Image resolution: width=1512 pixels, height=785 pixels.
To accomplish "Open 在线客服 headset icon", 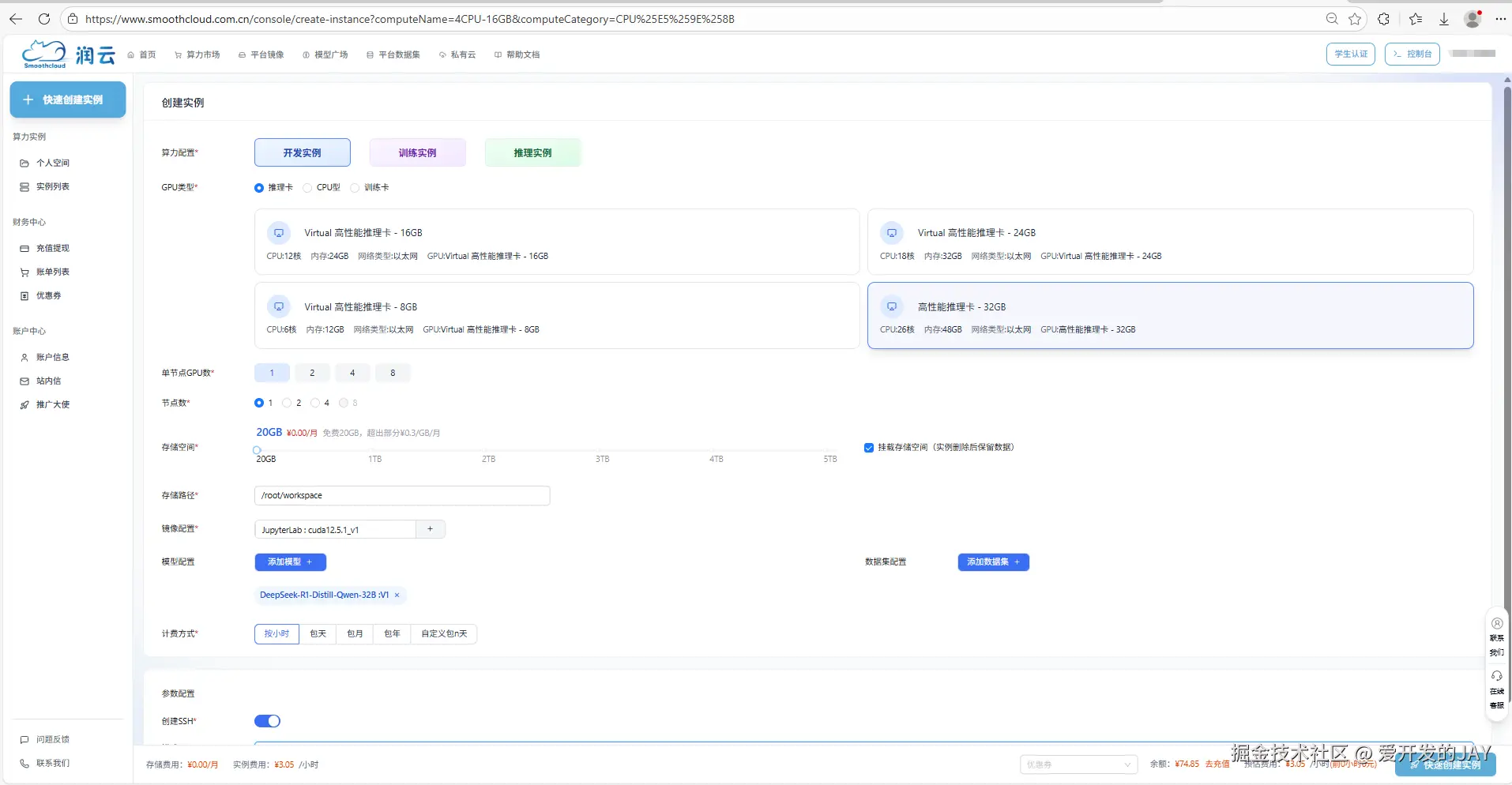I will pyautogui.click(x=1497, y=676).
